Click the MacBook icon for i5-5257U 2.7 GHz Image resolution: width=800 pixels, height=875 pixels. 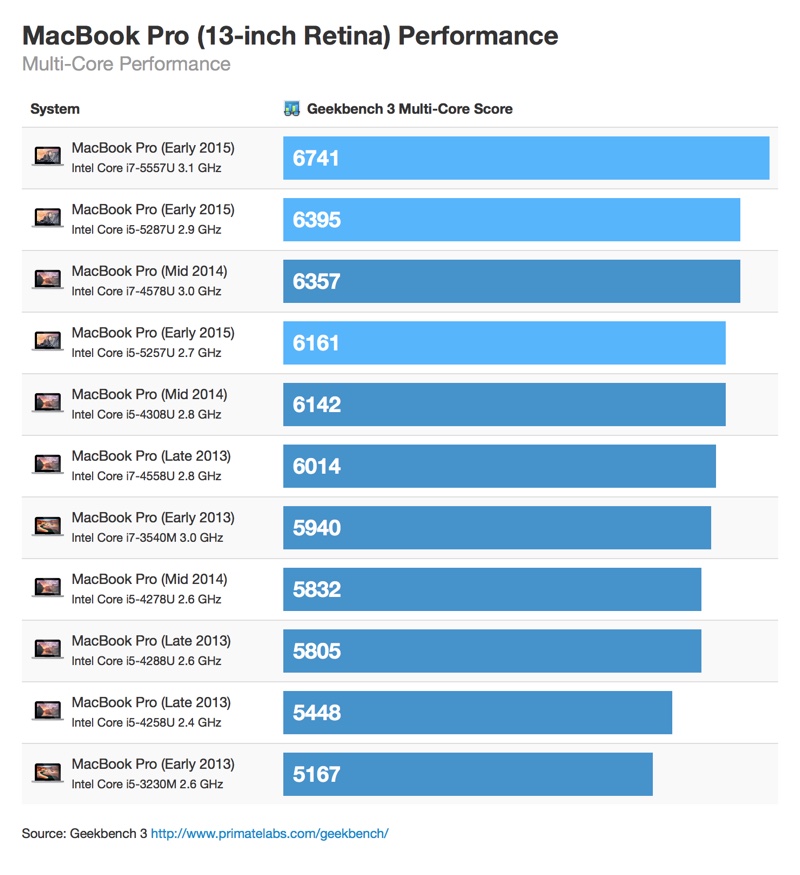tap(47, 341)
